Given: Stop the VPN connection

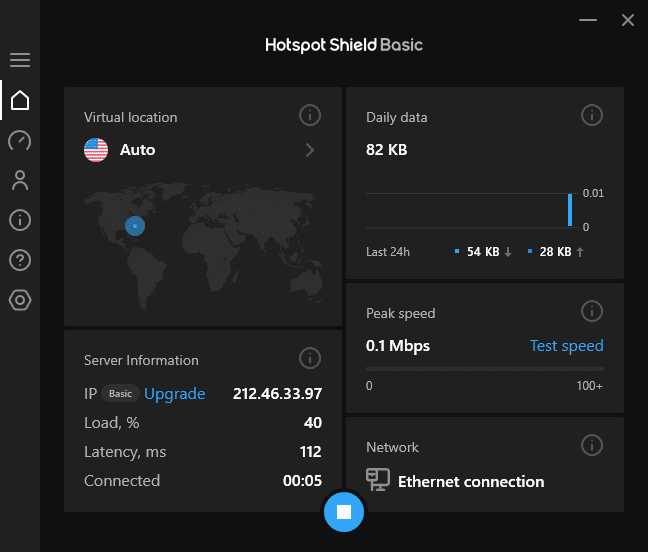Looking at the screenshot, I should (x=344, y=512).
